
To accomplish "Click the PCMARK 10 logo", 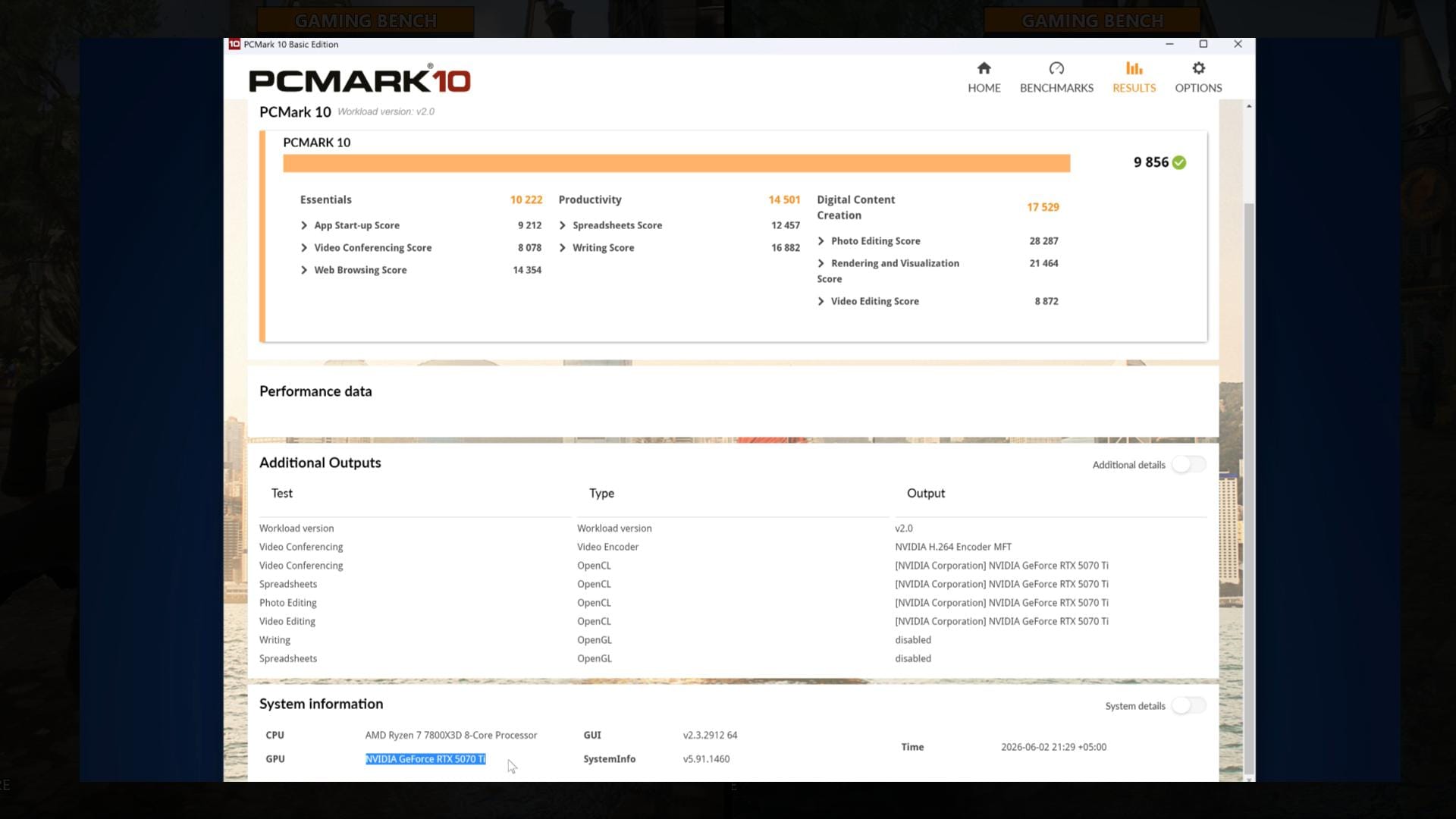I will click(x=359, y=80).
